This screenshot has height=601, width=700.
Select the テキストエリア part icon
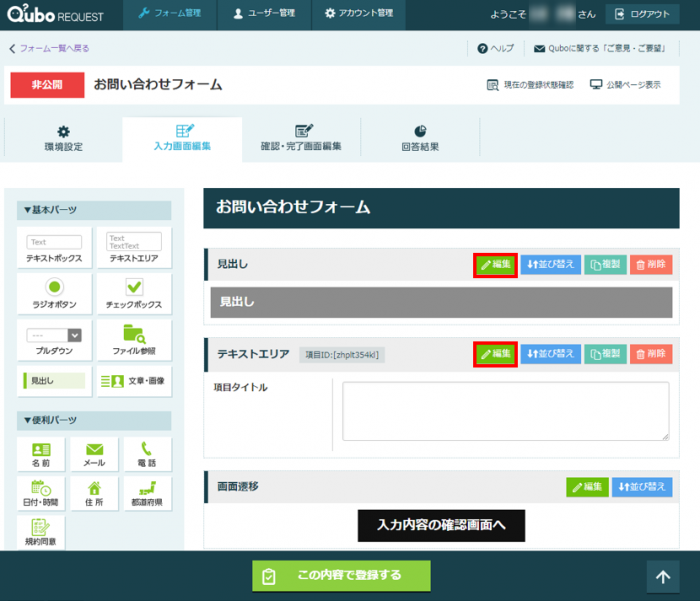click(x=135, y=248)
